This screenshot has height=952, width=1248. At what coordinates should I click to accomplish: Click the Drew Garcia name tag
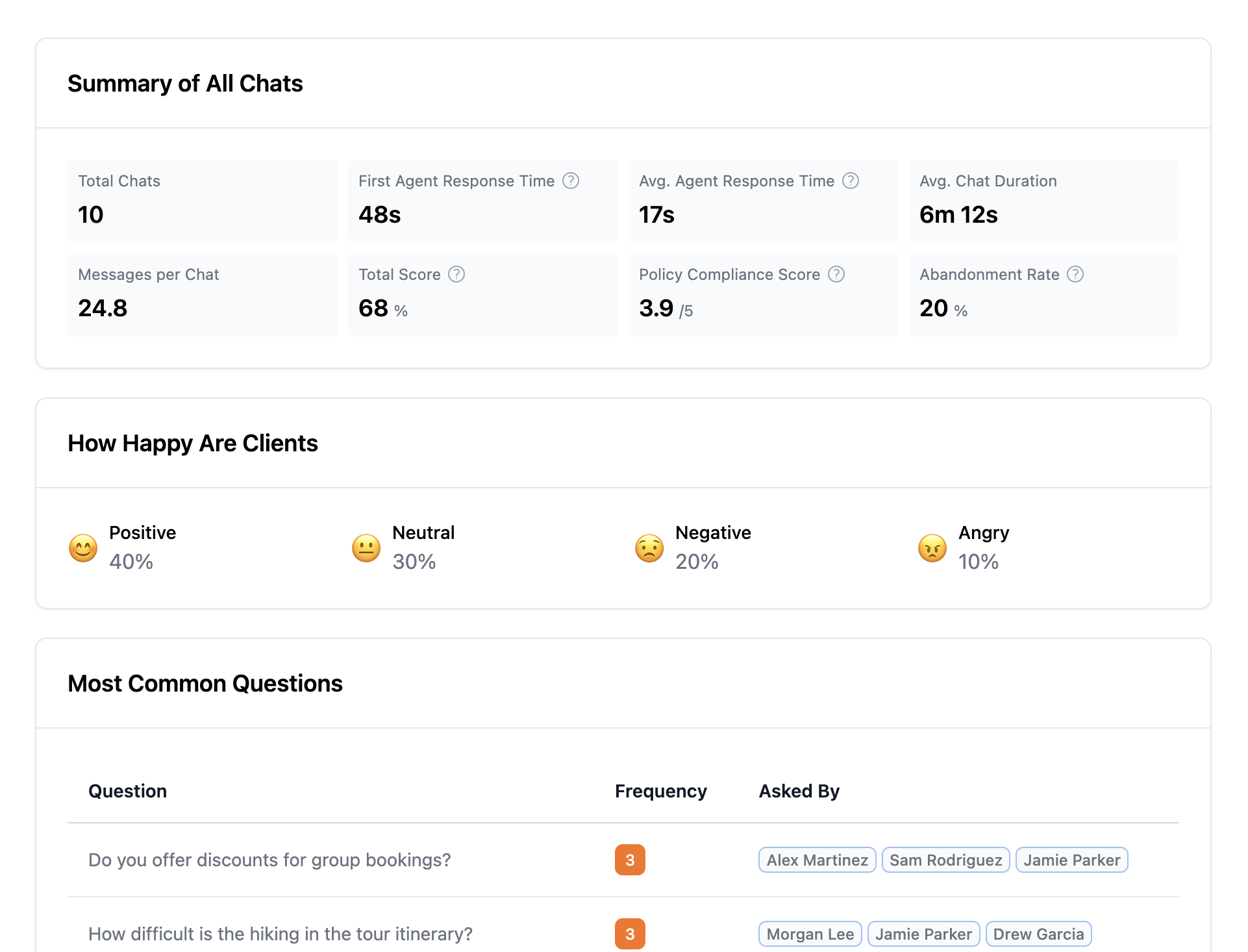pos(1038,934)
